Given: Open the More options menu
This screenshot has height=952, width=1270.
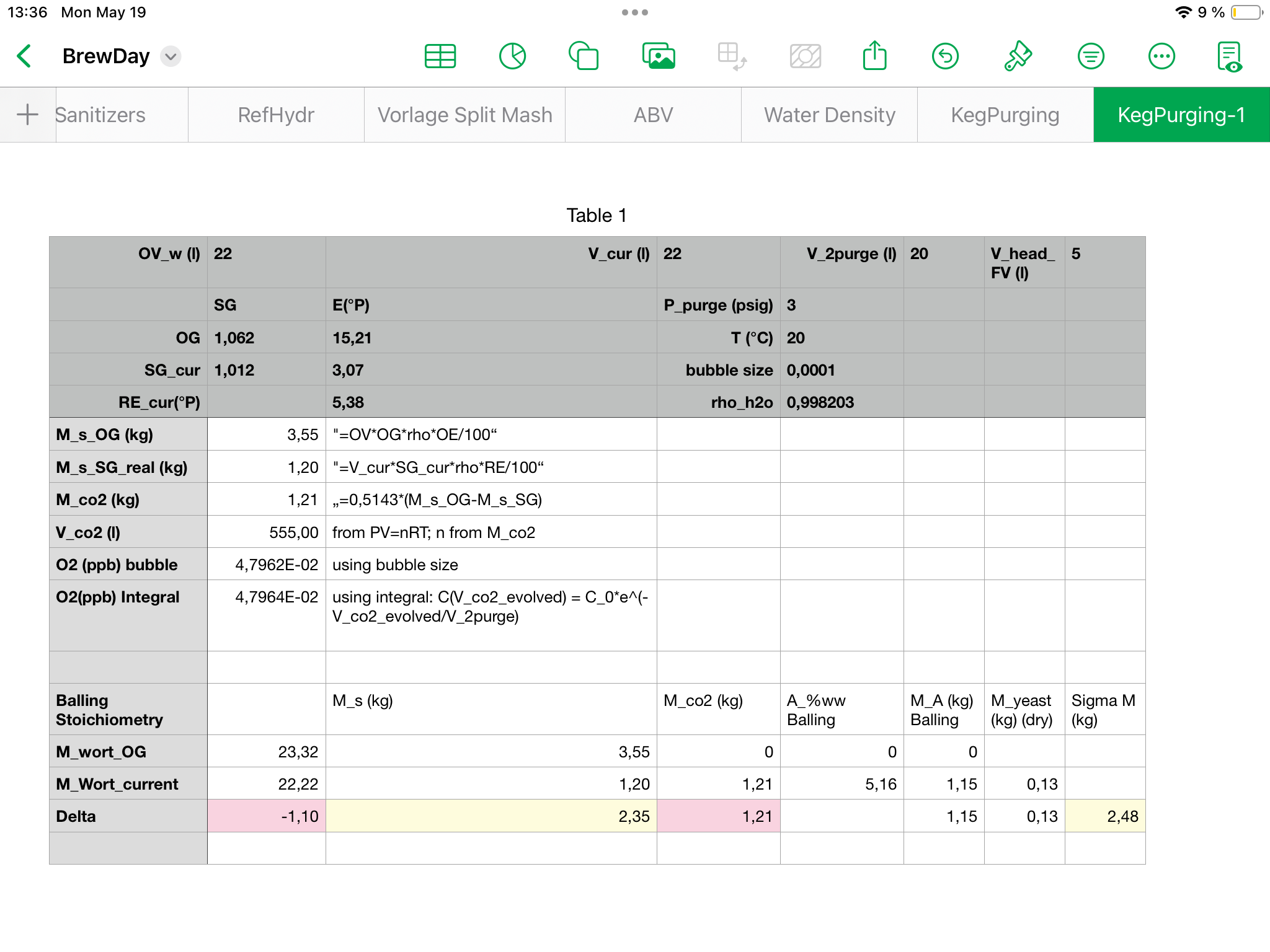Looking at the screenshot, I should 1161,56.
